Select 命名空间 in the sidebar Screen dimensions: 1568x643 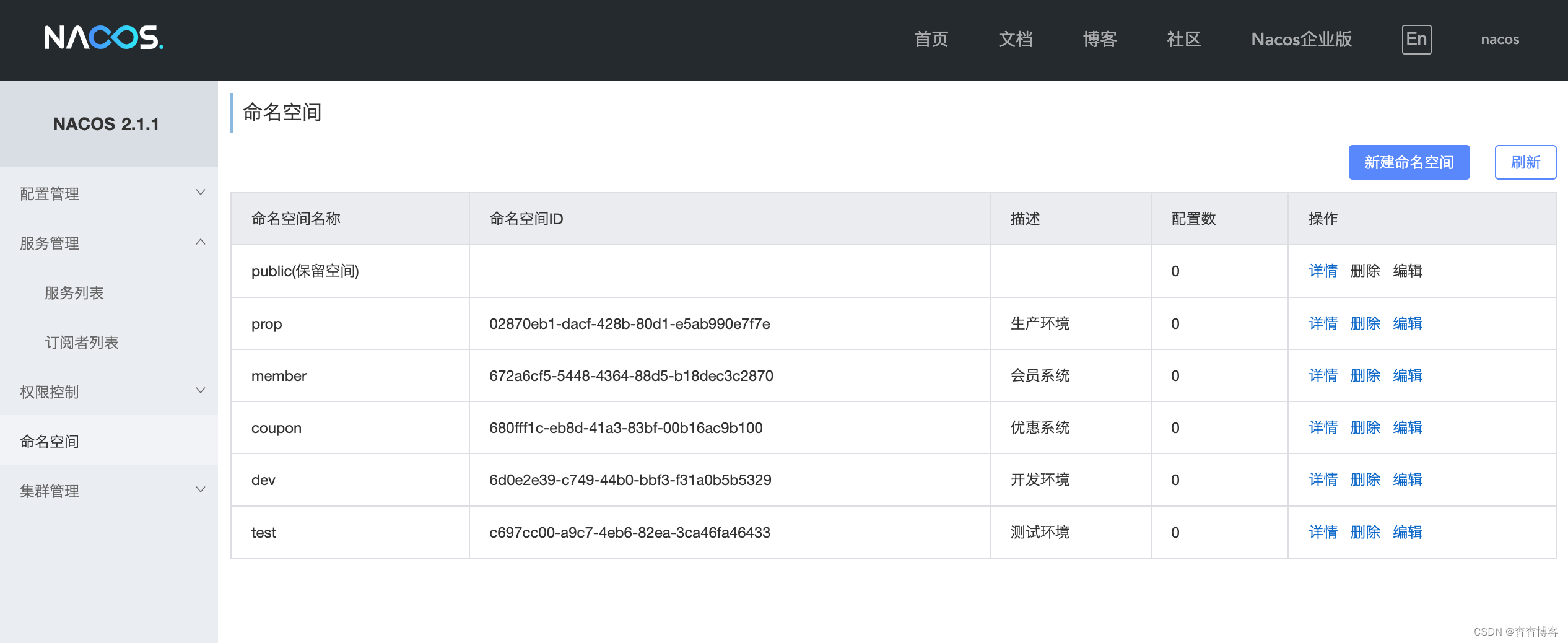[x=109, y=441]
